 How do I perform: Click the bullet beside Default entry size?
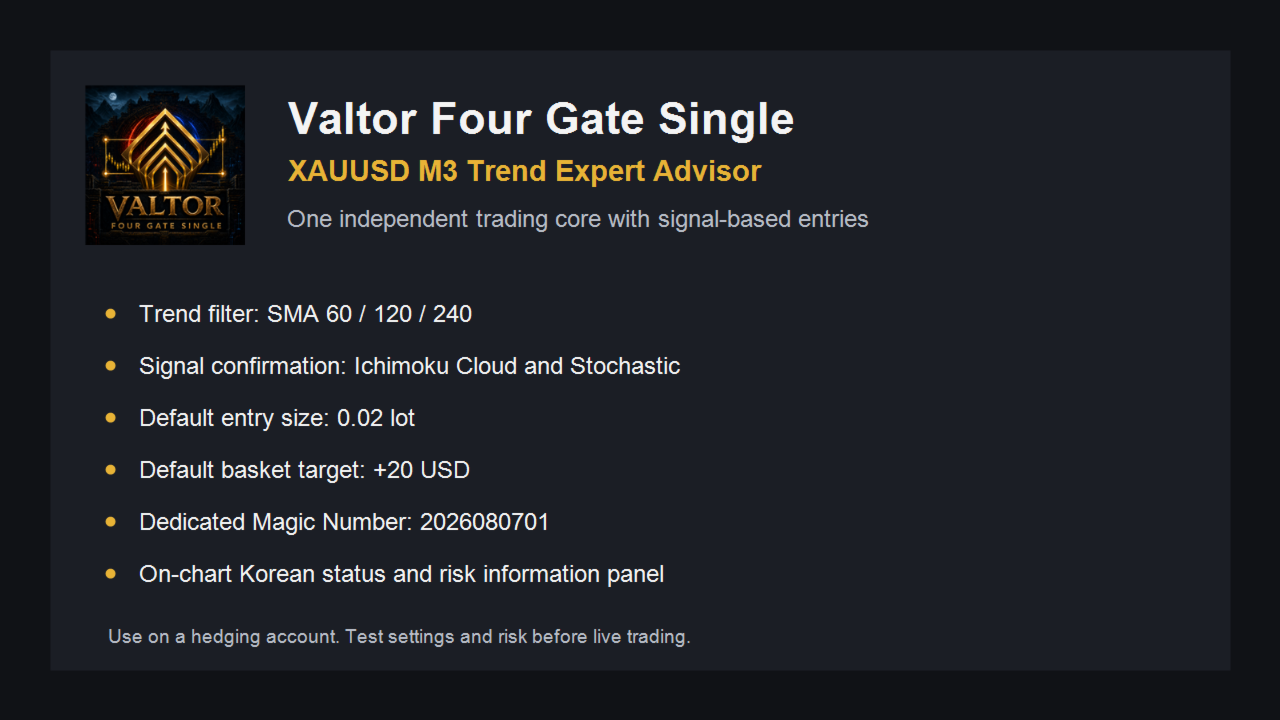(x=110, y=418)
